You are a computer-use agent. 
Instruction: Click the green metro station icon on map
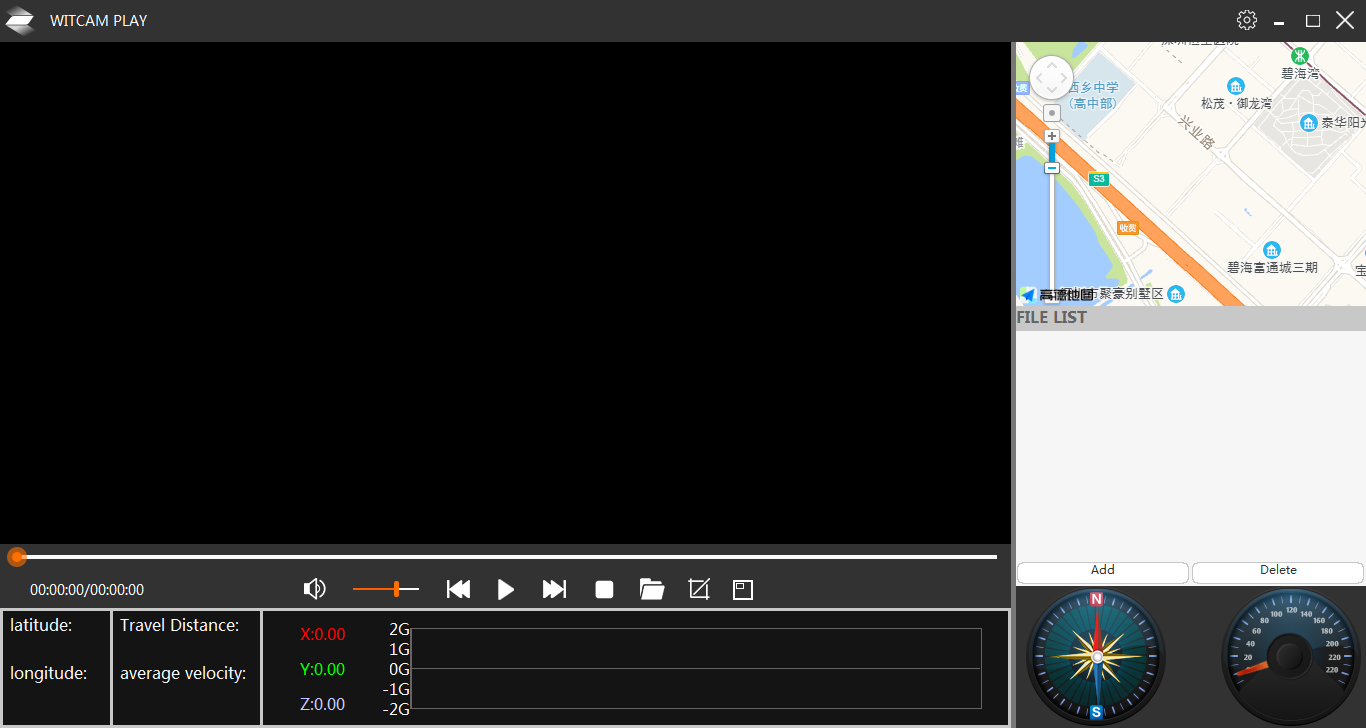[x=1299, y=56]
